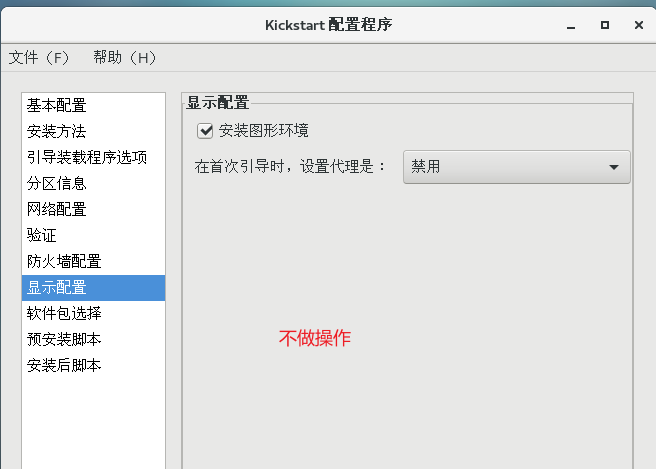Minimize the Kickstart window
Image resolution: width=656 pixels, height=469 pixels.
pos(571,26)
